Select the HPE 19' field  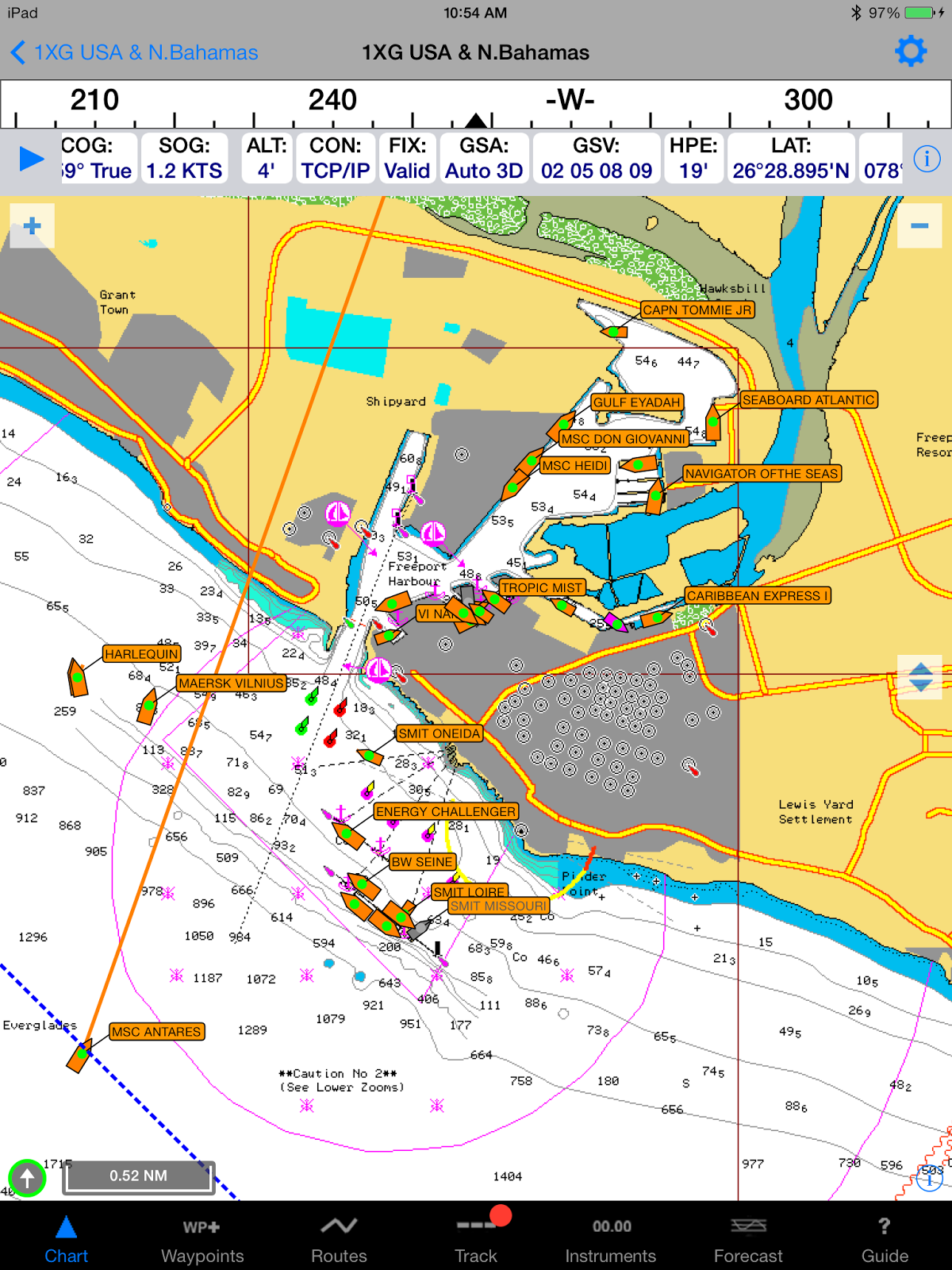click(x=693, y=158)
